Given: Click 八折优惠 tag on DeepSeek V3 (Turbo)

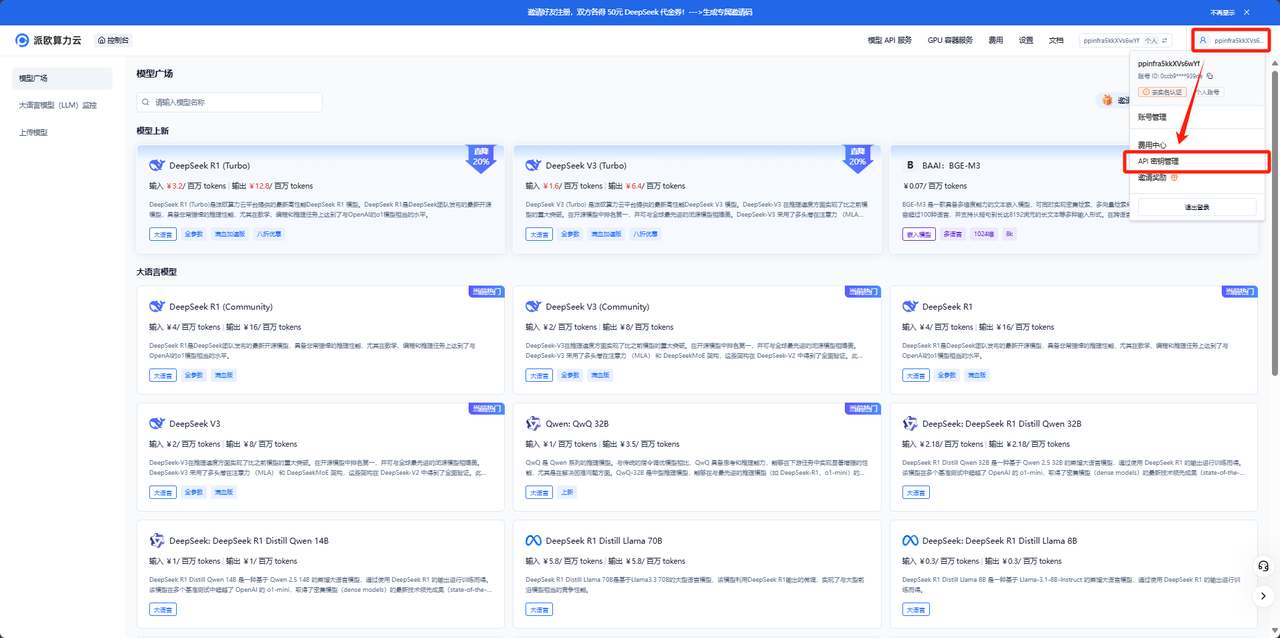Looking at the screenshot, I should click(645, 234).
